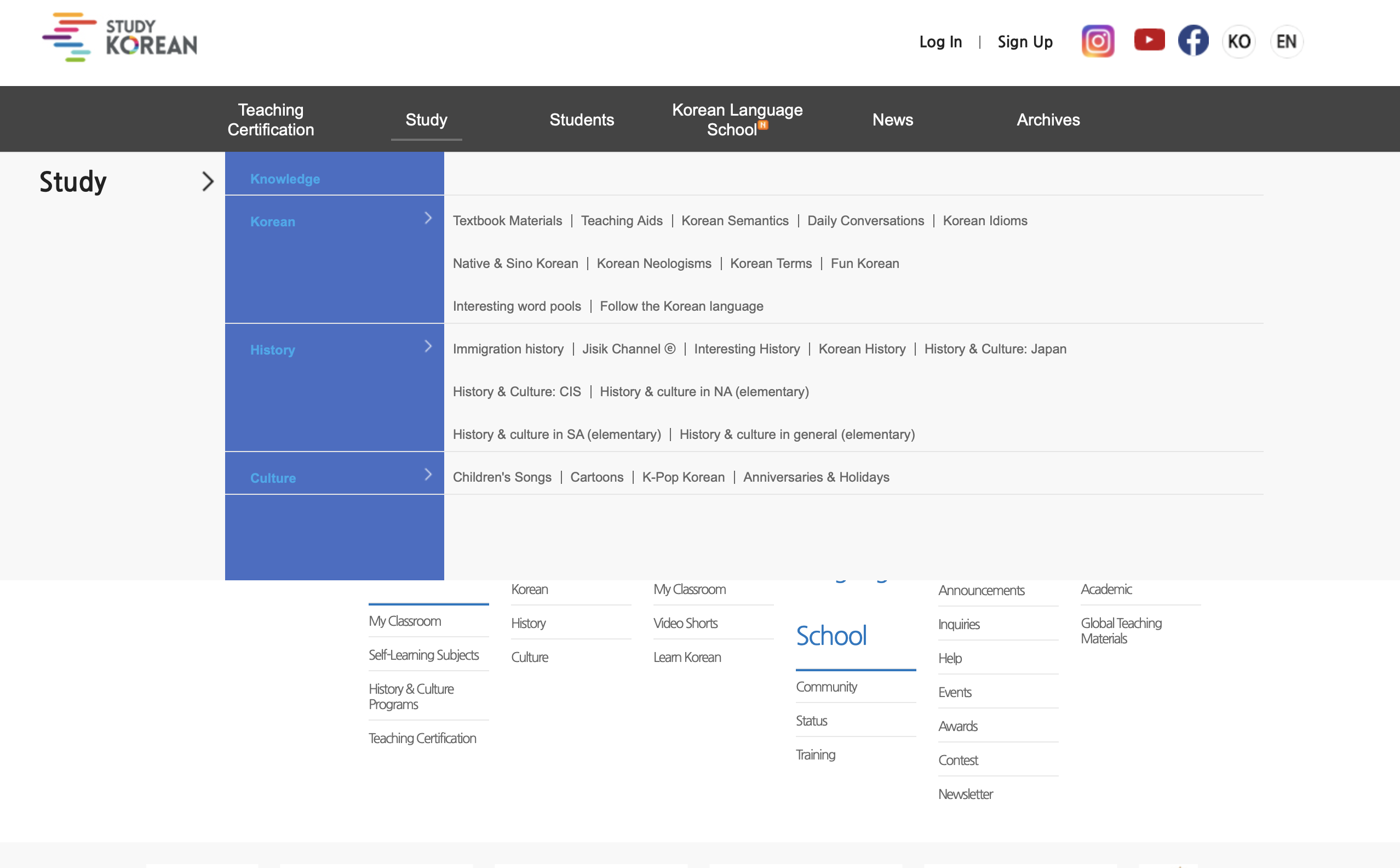Switch language with the EN button
This screenshot has width=1400, height=868.
1286,41
